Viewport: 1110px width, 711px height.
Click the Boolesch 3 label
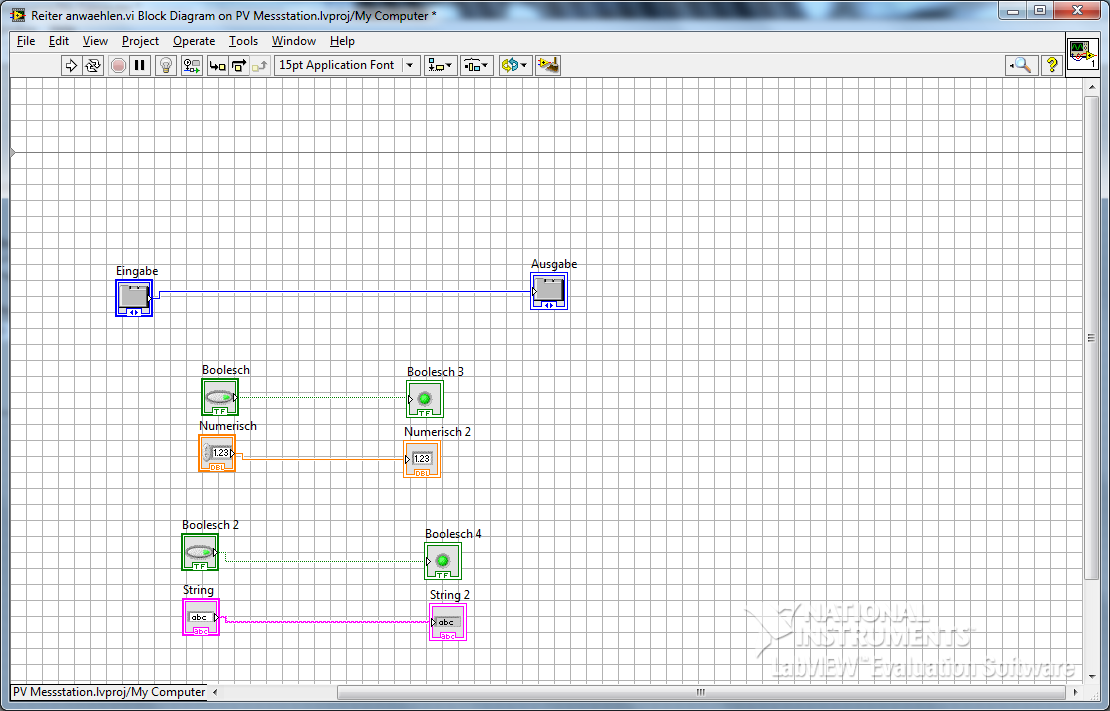point(435,372)
